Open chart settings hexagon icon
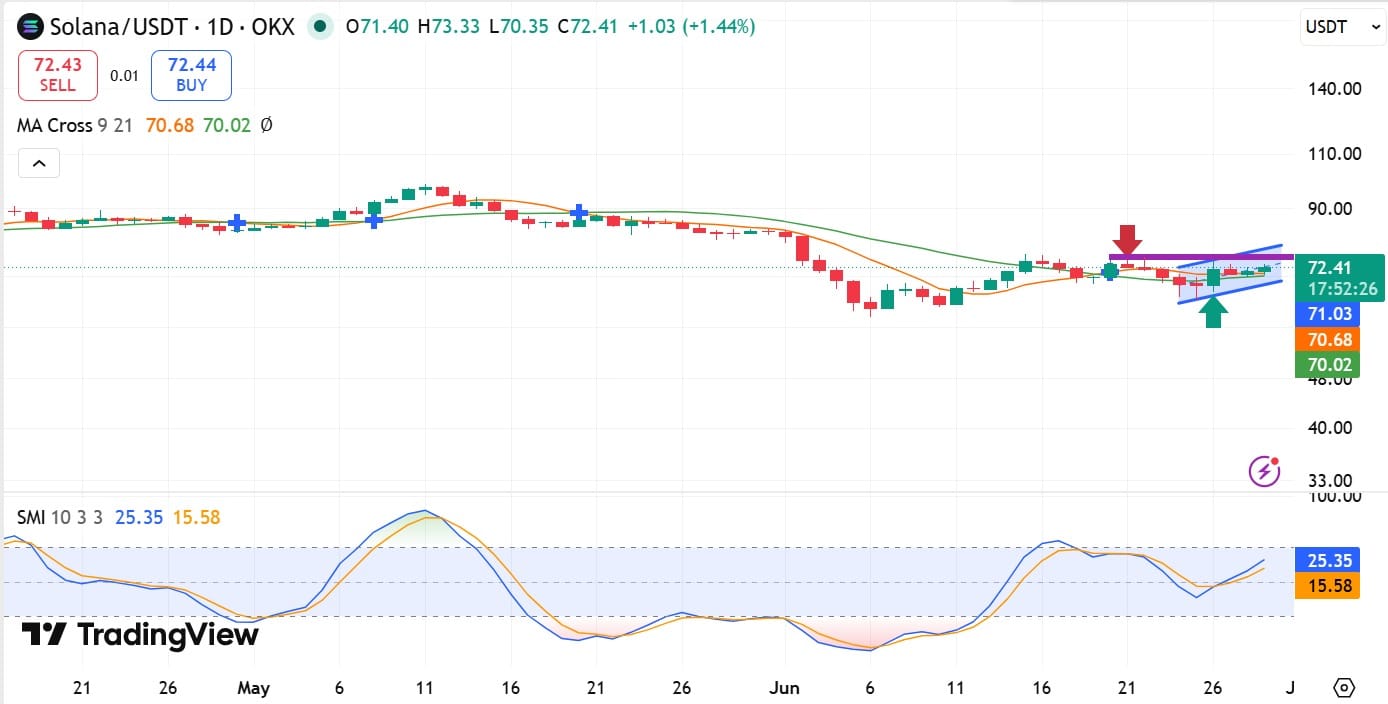This screenshot has width=1388, height=704. [1344, 688]
